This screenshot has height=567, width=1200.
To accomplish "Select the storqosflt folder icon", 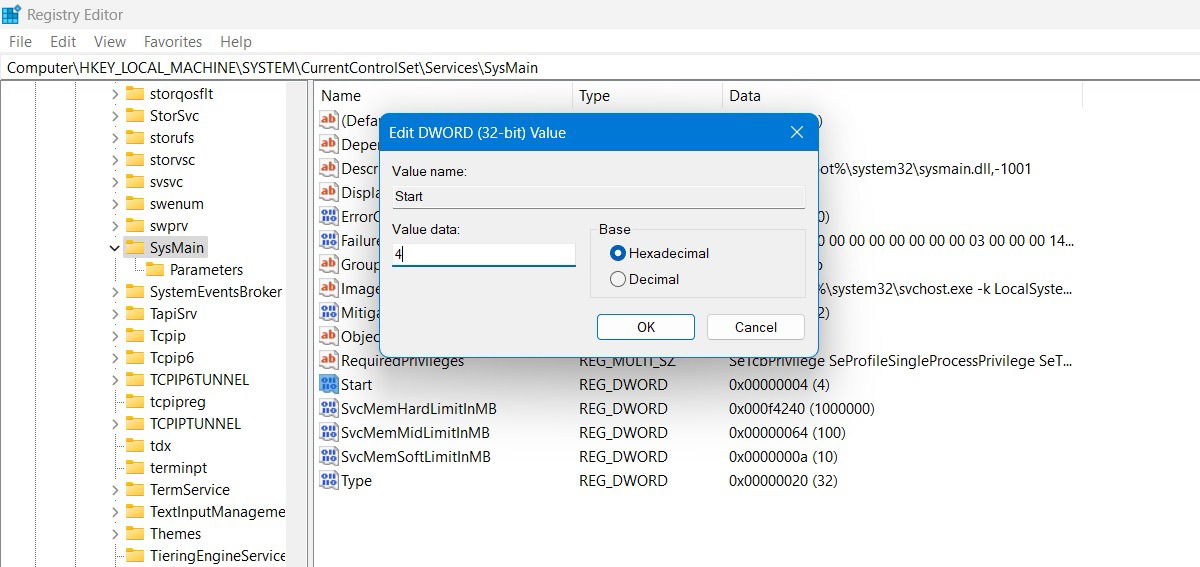I will coord(134,94).
